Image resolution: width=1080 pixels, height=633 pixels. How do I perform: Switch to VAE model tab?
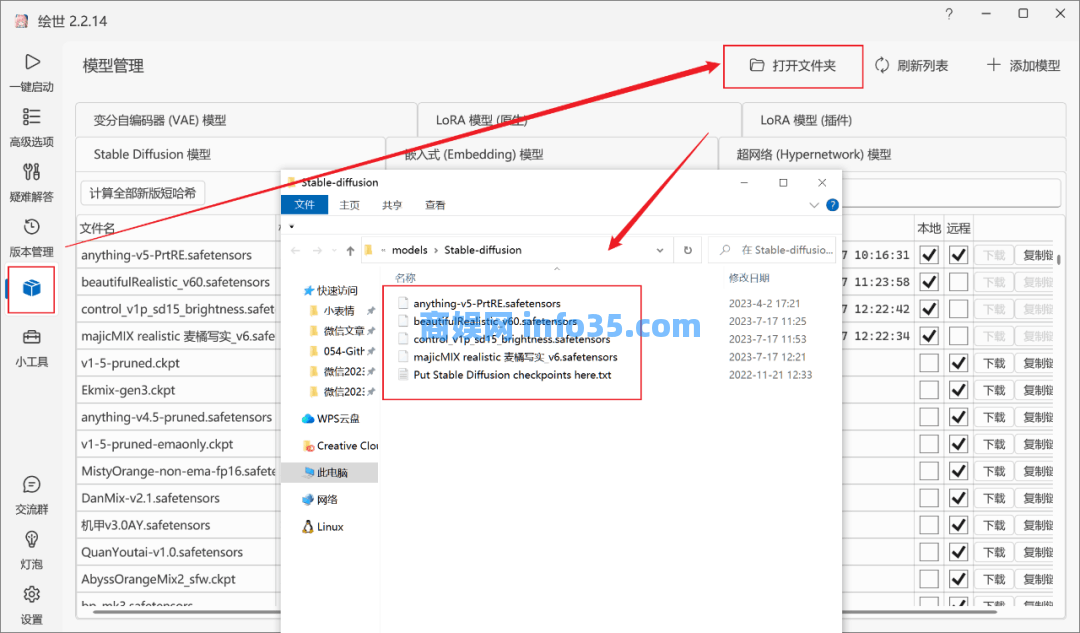click(x=246, y=120)
